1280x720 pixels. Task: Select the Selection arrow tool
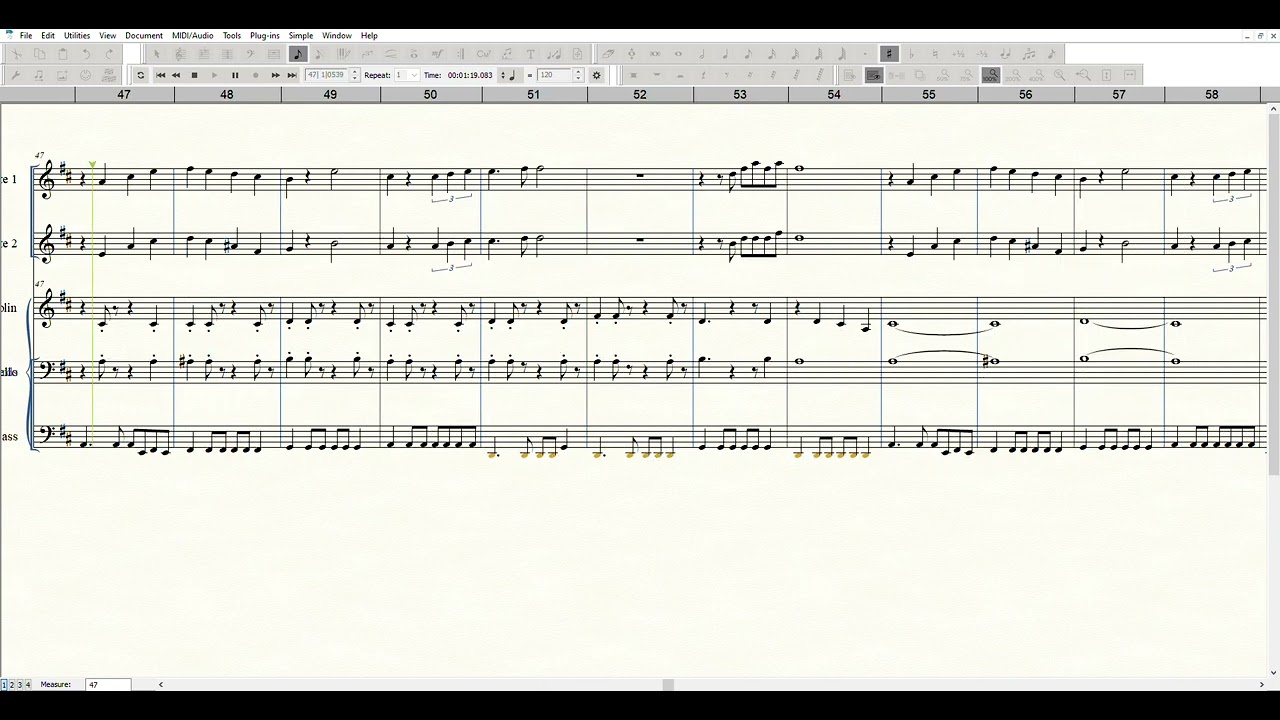[157, 54]
